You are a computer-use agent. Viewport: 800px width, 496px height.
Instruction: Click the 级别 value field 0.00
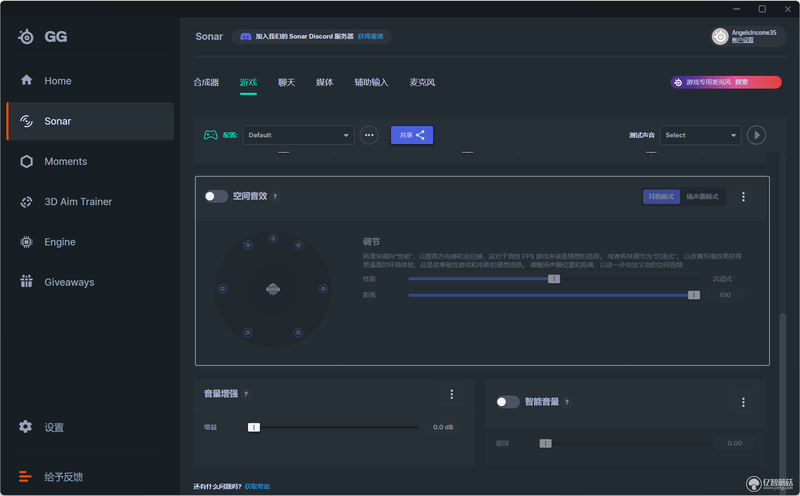point(735,443)
